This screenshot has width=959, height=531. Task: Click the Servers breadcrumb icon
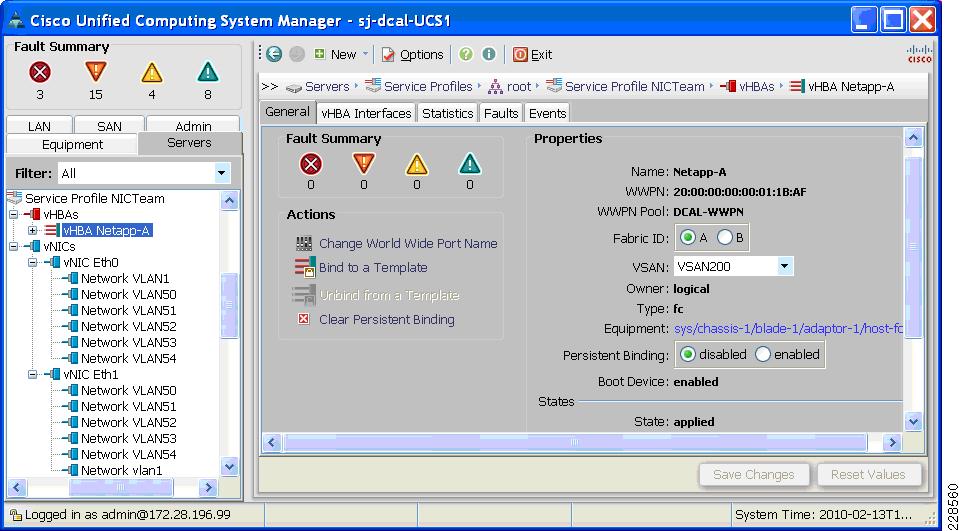point(294,87)
